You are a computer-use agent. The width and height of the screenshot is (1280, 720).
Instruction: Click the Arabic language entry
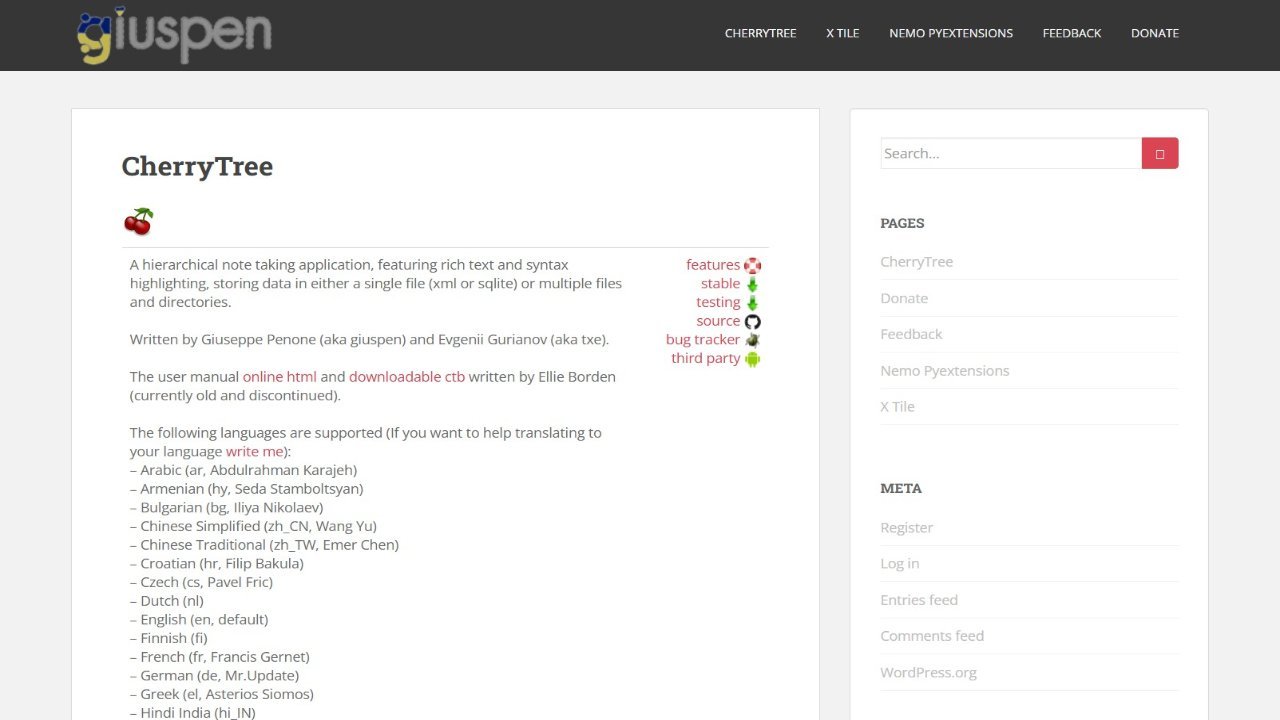pyautogui.click(x=243, y=470)
